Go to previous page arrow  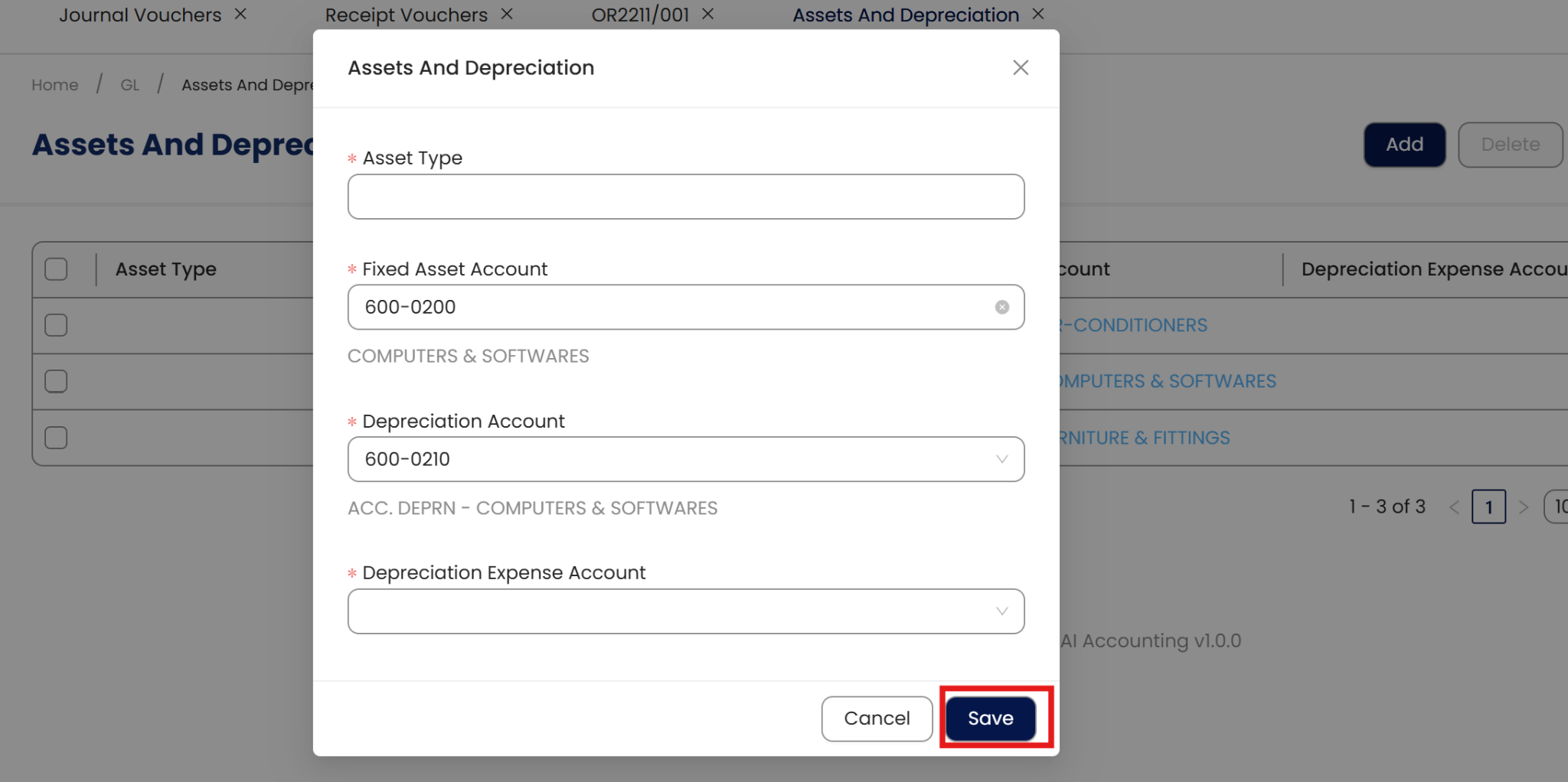[x=1455, y=507]
